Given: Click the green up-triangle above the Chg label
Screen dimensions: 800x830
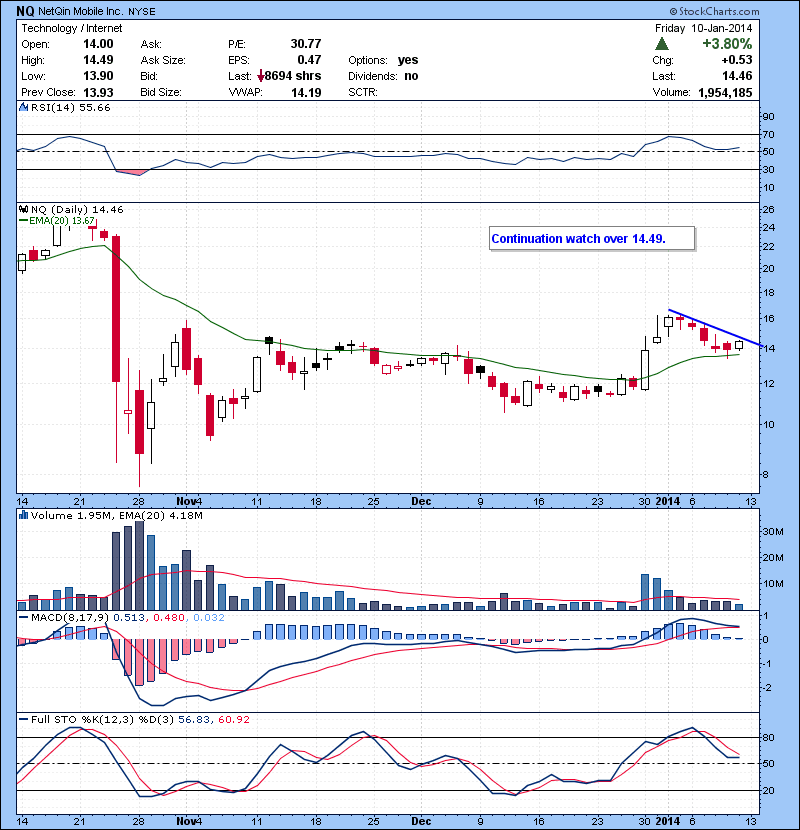Looking at the screenshot, I should (x=662, y=43).
